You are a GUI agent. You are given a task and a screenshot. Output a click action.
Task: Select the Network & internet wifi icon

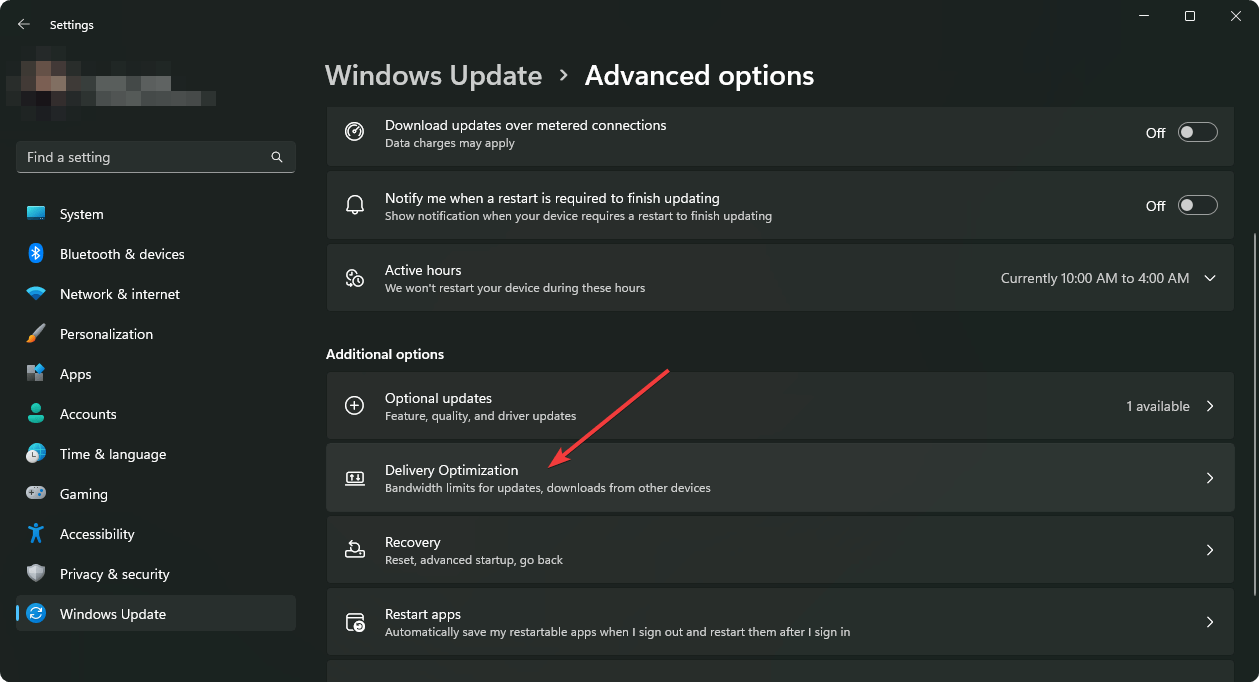[x=36, y=294]
